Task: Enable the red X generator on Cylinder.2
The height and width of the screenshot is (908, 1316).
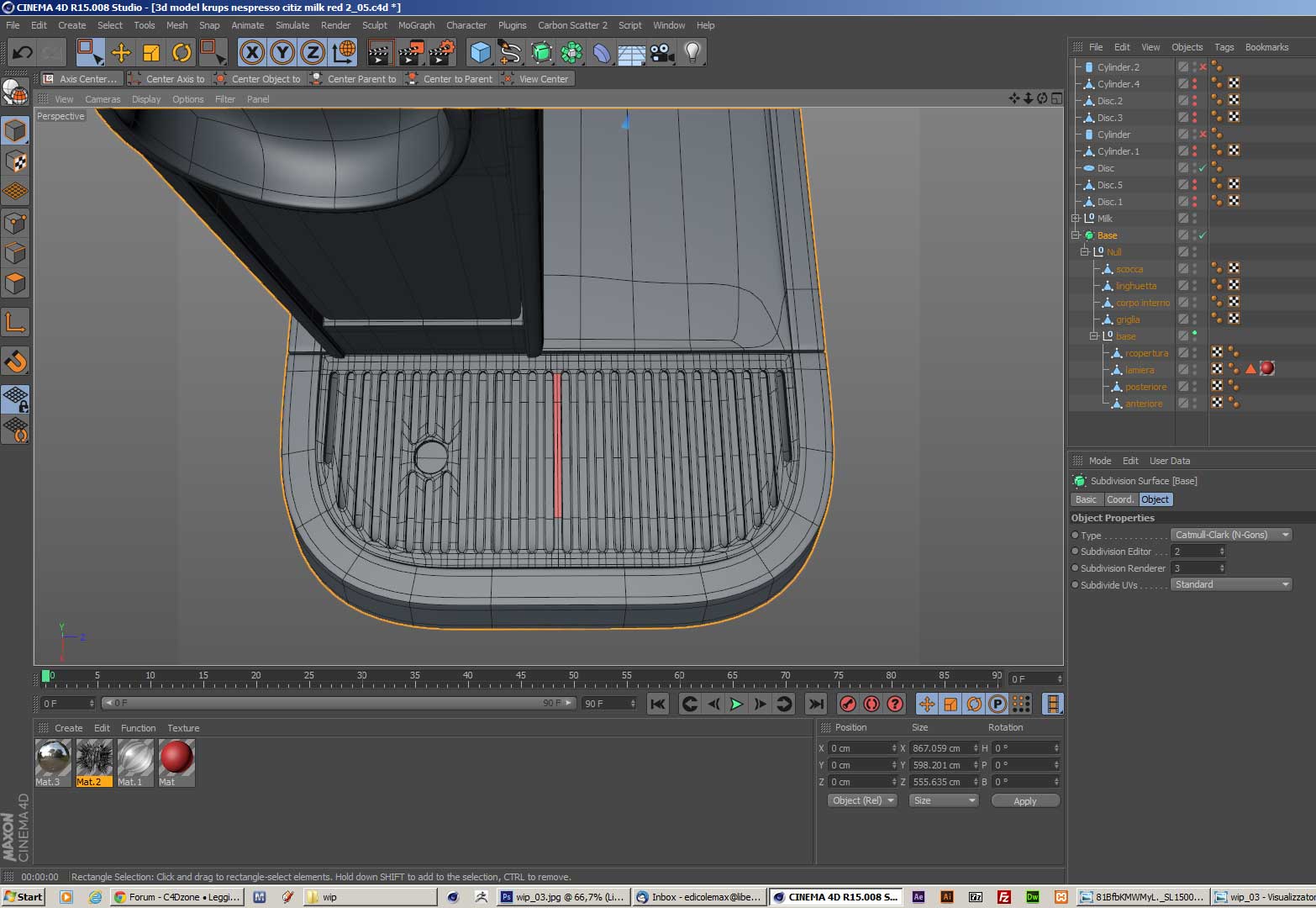Action: pyautogui.click(x=1203, y=67)
